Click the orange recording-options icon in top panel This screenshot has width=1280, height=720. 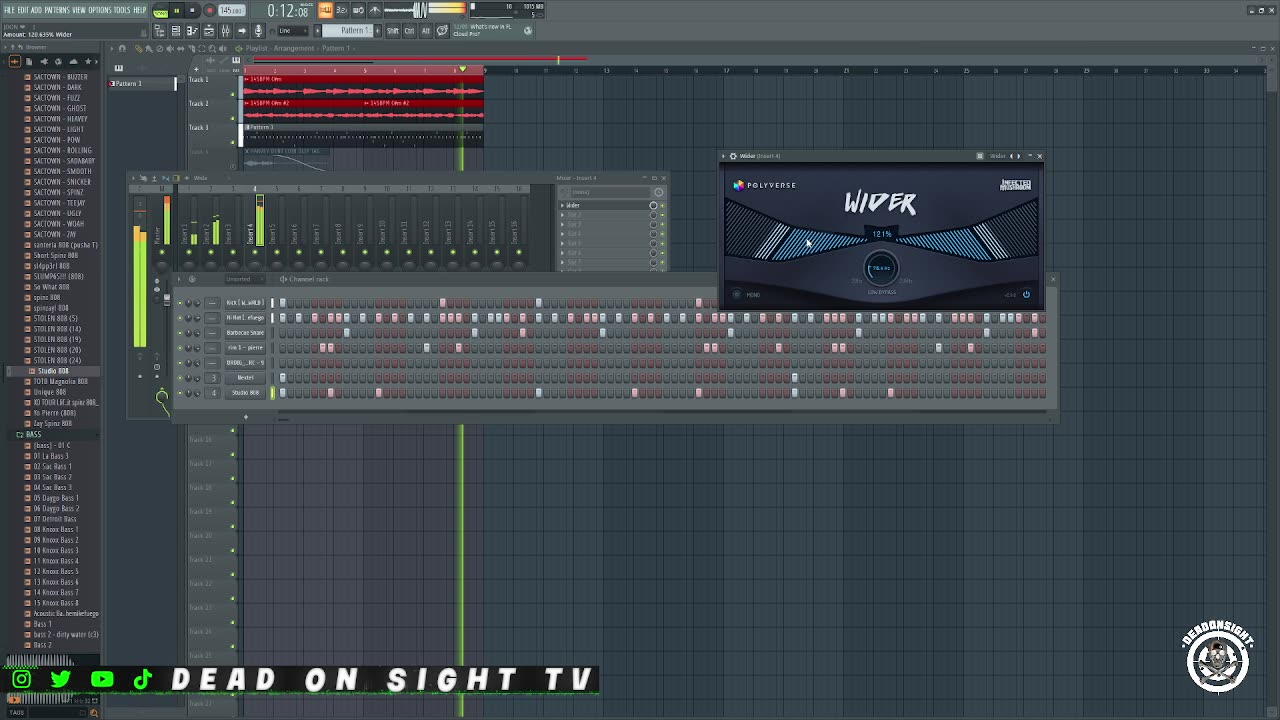(325, 10)
